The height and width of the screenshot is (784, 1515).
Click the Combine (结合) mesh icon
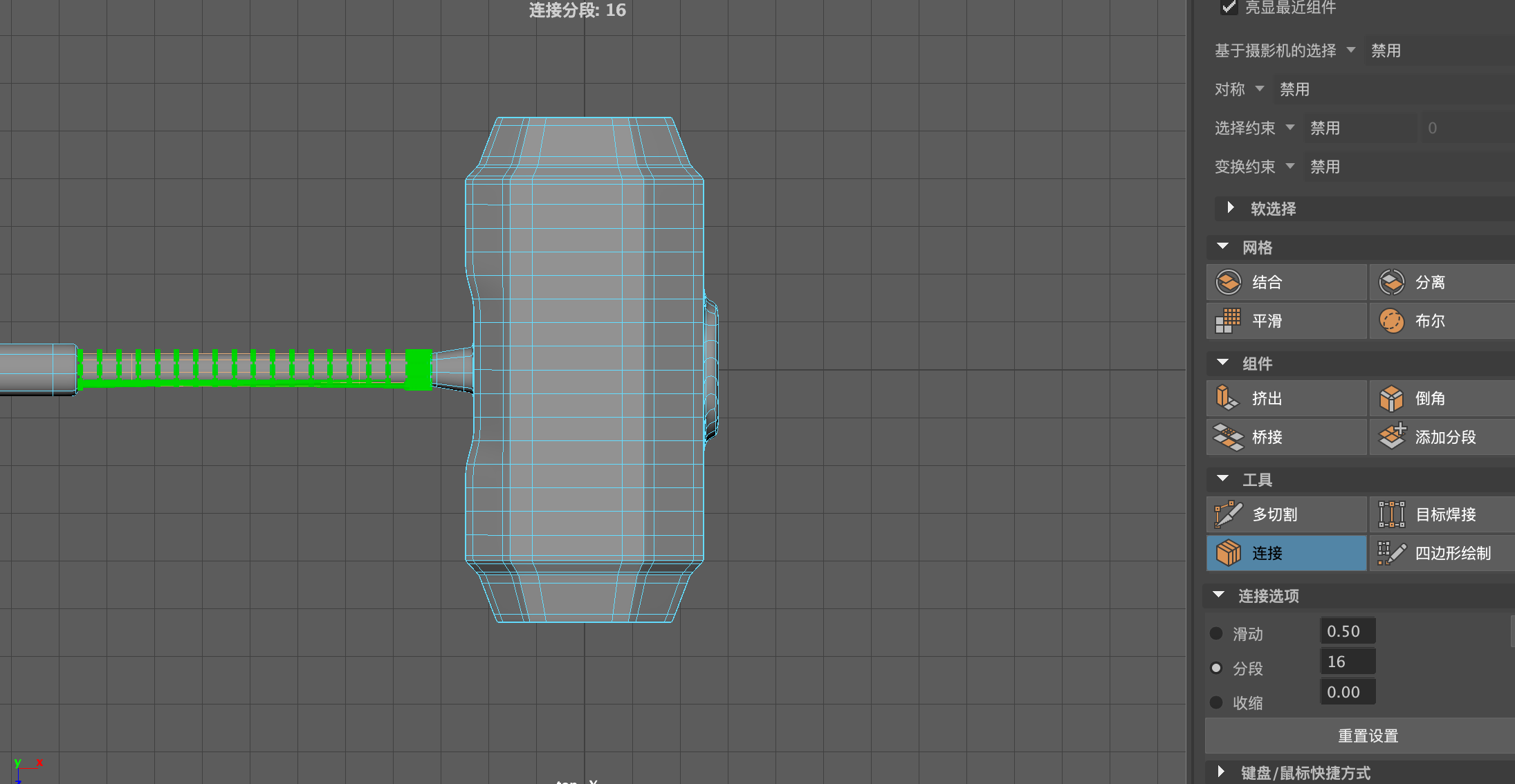point(1229,282)
